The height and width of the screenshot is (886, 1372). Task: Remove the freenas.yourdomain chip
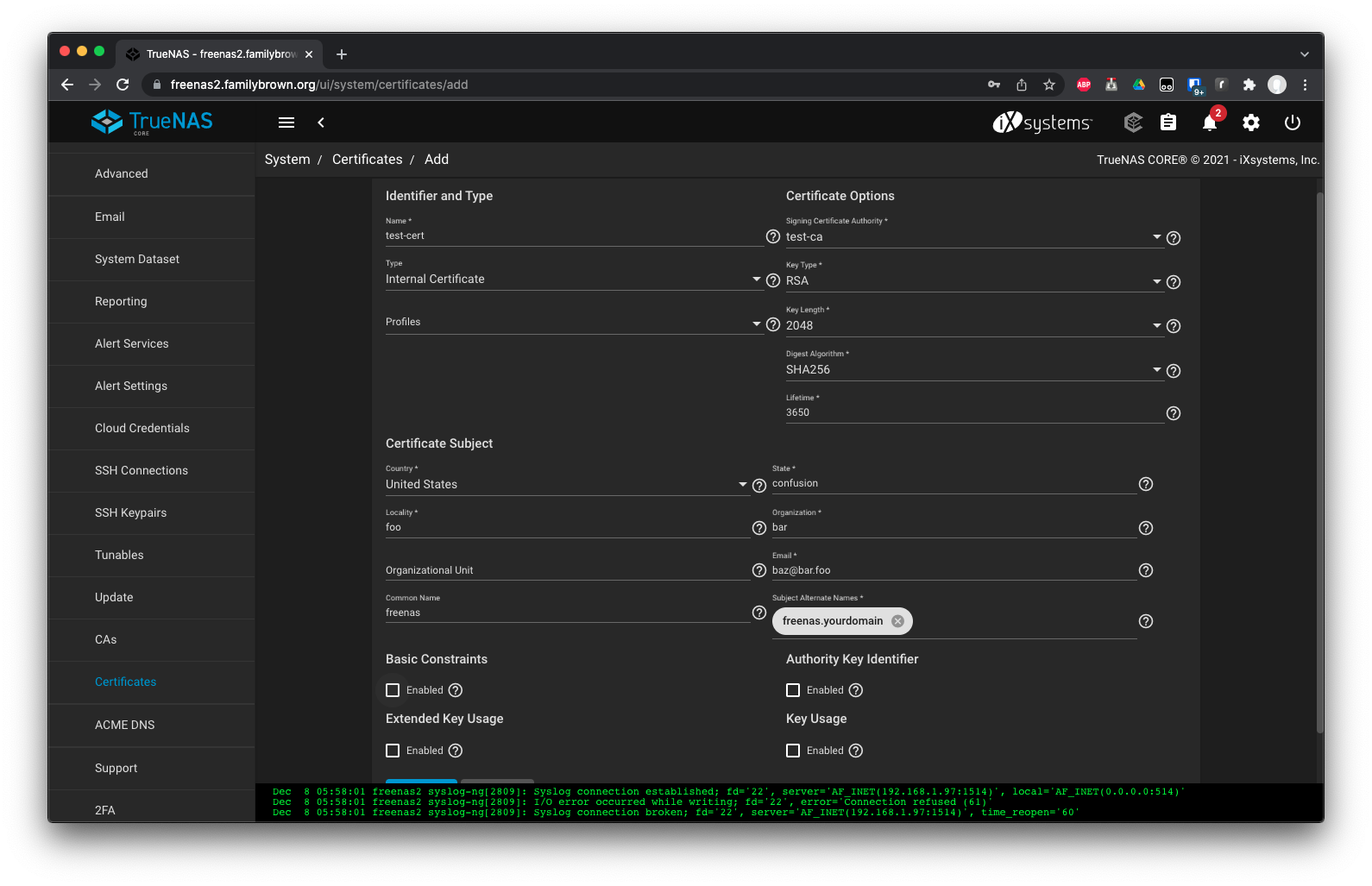897,621
